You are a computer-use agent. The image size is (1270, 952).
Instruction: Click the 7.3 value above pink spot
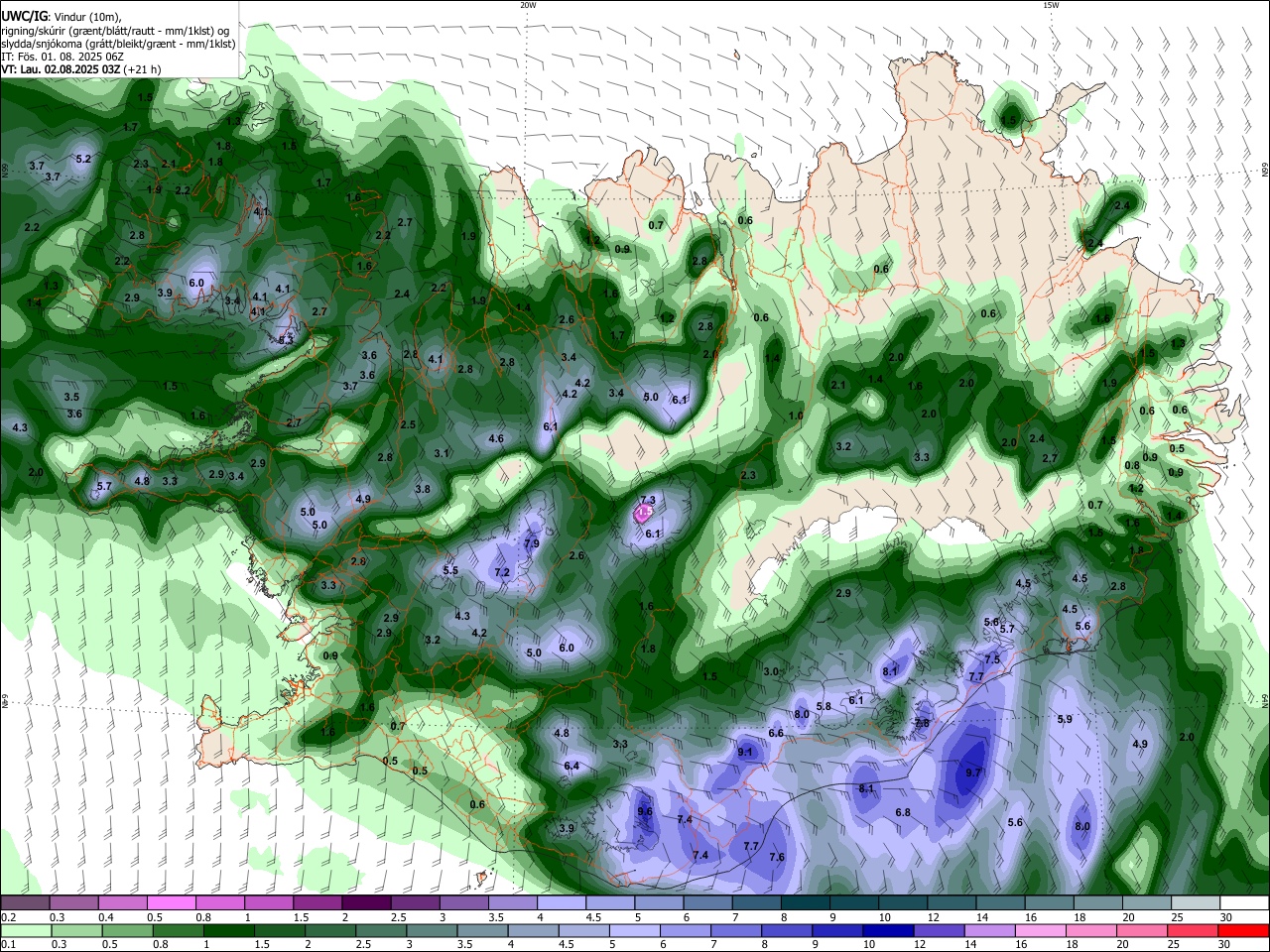click(648, 500)
